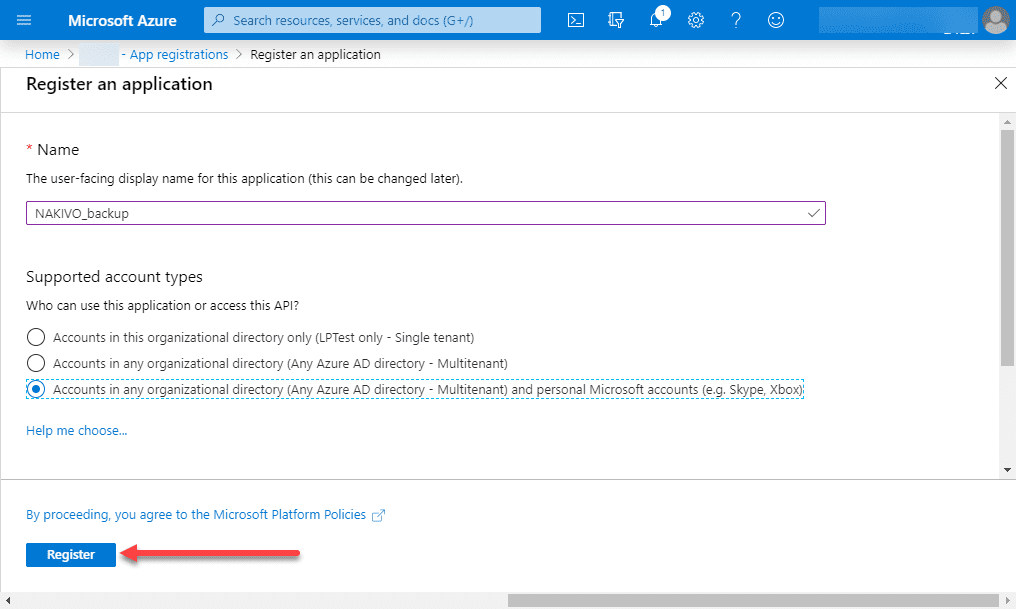This screenshot has height=609, width=1016.
Task: Select single tenant account type option
Action: [x=36, y=337]
